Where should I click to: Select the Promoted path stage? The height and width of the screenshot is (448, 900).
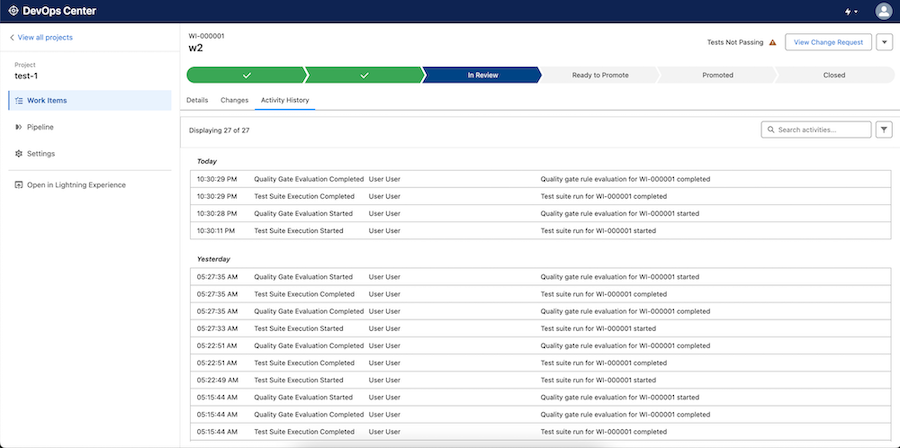(x=717, y=75)
